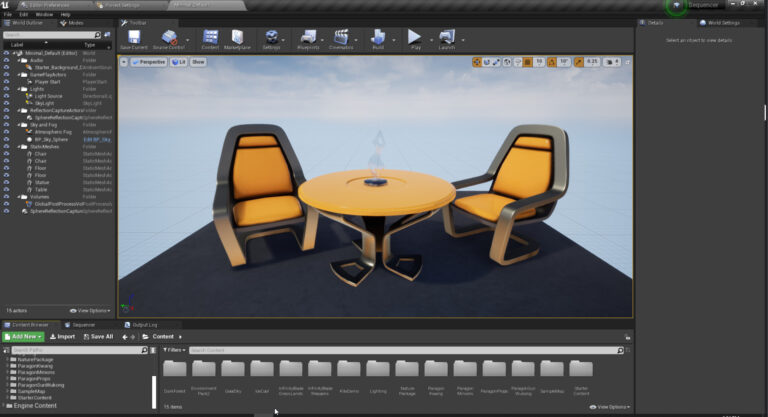Open the Help menu

point(65,15)
